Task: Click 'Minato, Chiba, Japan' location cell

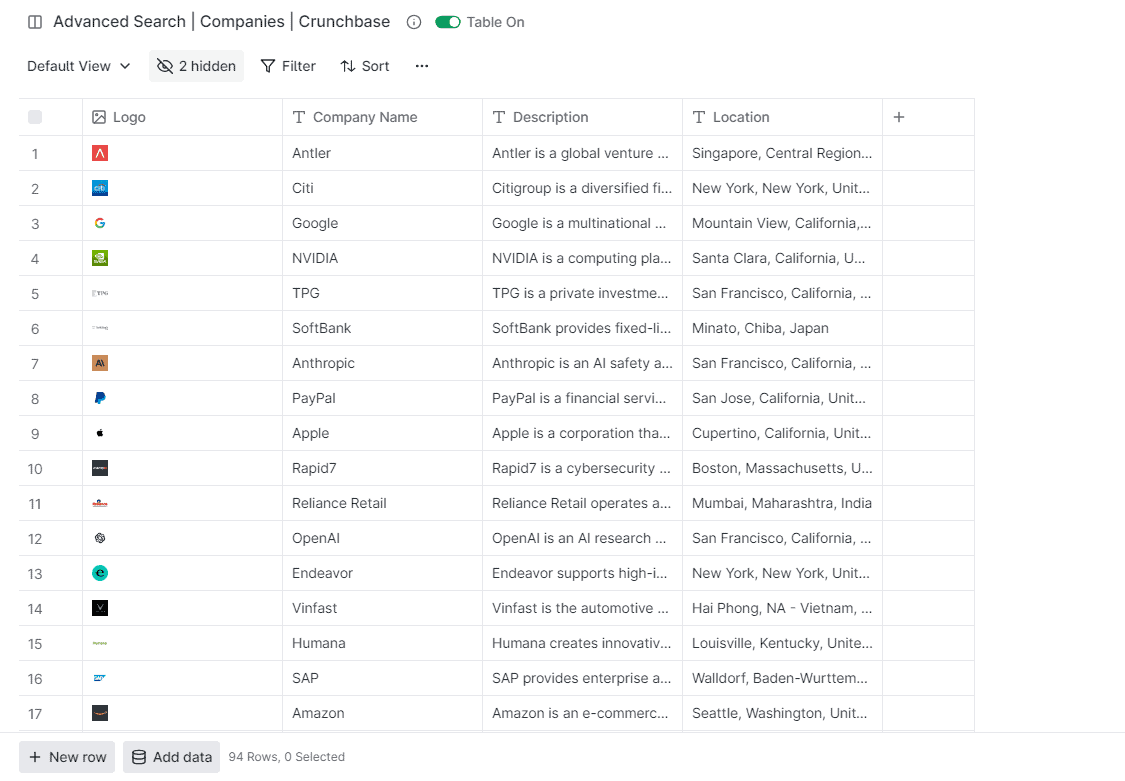Action: click(x=782, y=328)
